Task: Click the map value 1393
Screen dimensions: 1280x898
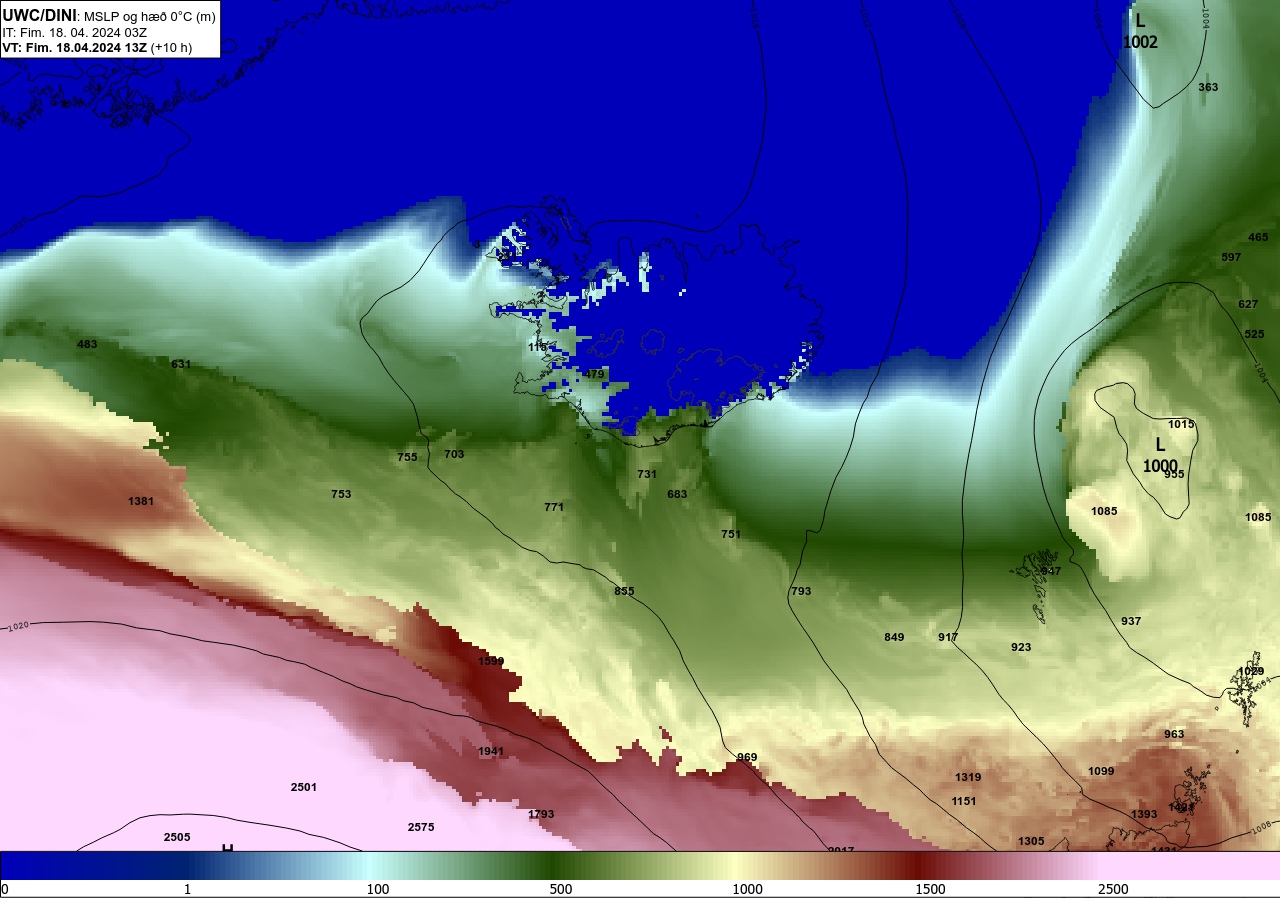Action: [1144, 814]
